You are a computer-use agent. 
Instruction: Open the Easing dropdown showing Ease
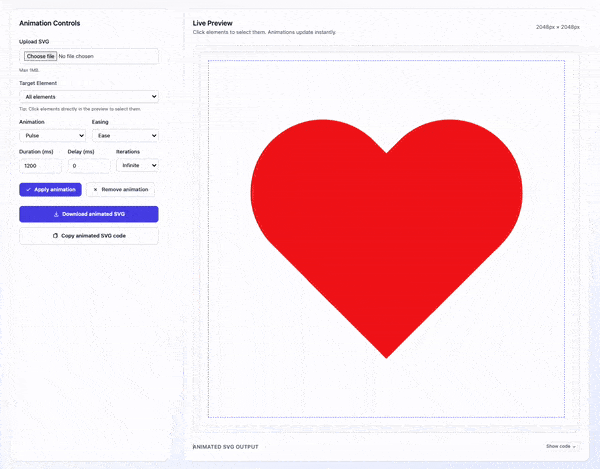125,135
